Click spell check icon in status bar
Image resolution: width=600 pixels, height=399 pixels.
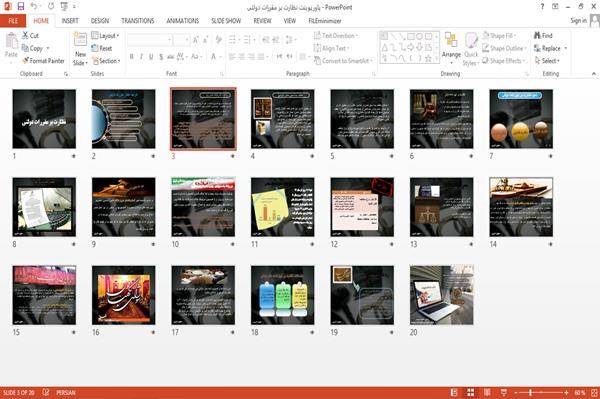(46, 392)
